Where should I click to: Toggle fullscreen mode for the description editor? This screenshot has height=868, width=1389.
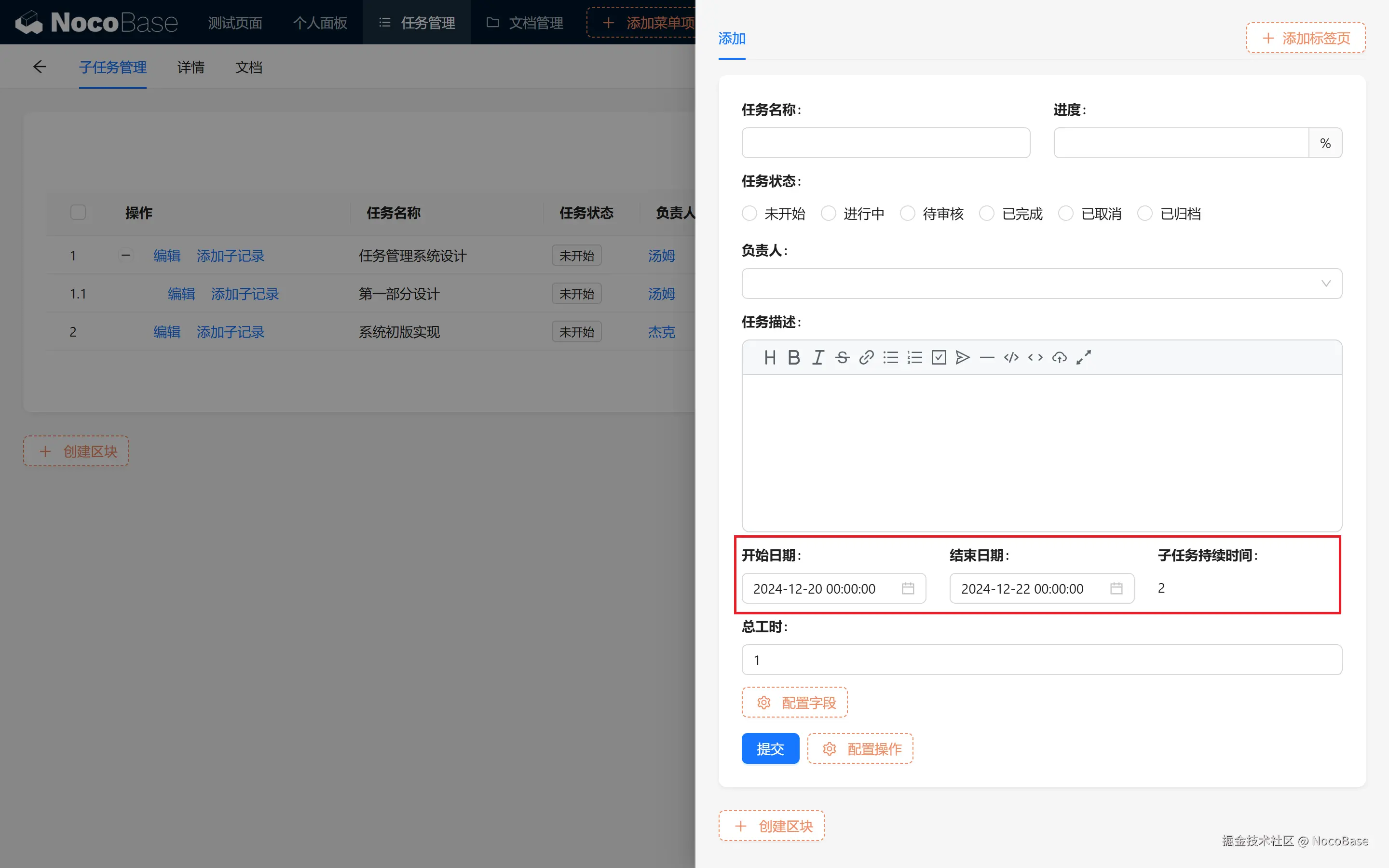pos(1083,358)
